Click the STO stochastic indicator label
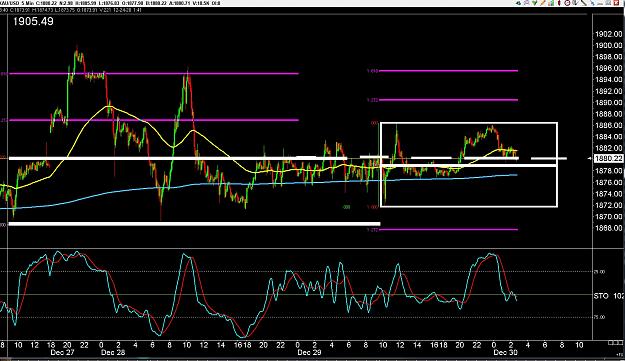This screenshot has height=361, width=625. pos(601,296)
